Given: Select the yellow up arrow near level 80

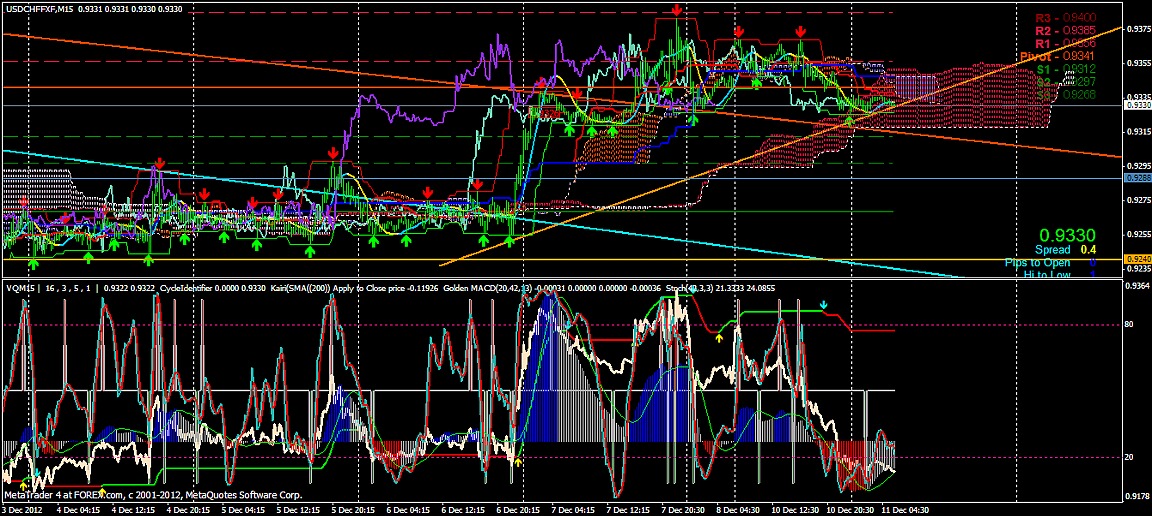Looking at the screenshot, I should (x=719, y=339).
